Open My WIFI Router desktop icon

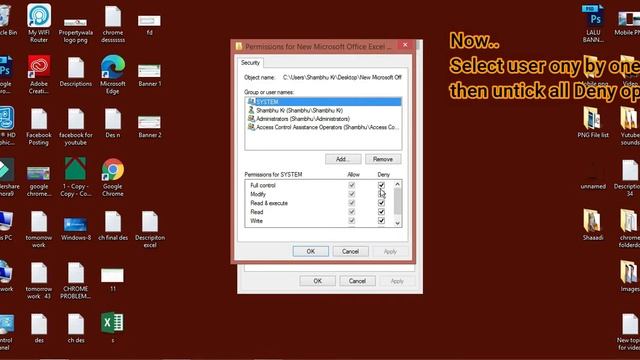[39, 23]
